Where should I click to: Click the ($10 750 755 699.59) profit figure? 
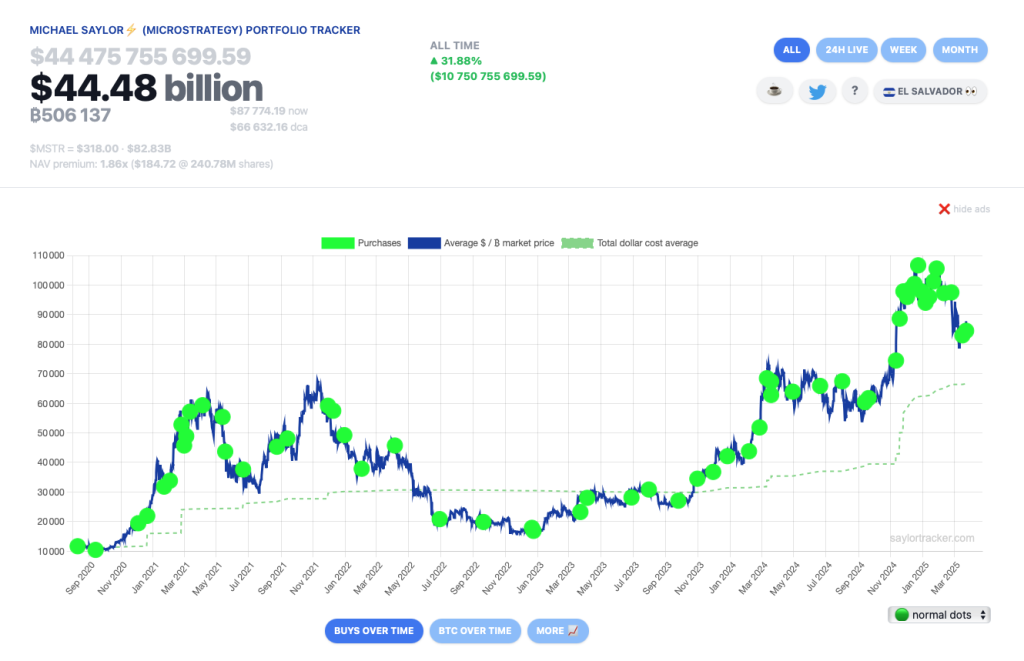[x=488, y=76]
